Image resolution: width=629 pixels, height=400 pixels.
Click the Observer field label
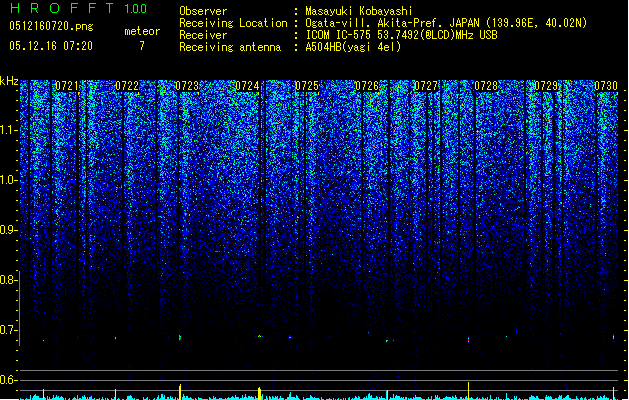pyautogui.click(x=203, y=11)
